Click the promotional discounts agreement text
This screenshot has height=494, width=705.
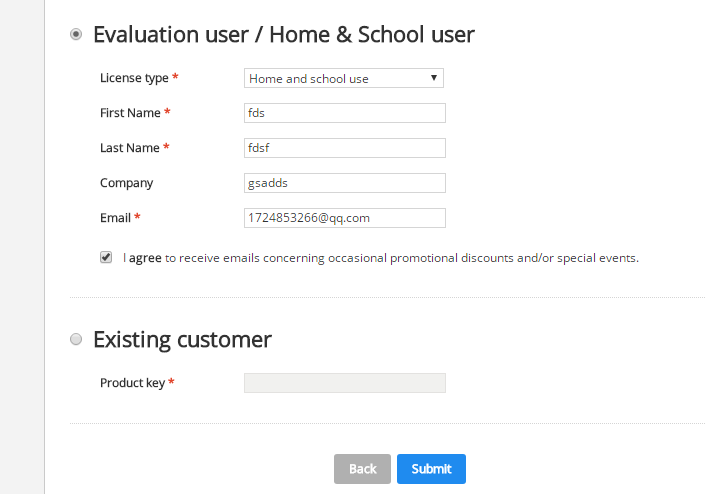(381, 258)
